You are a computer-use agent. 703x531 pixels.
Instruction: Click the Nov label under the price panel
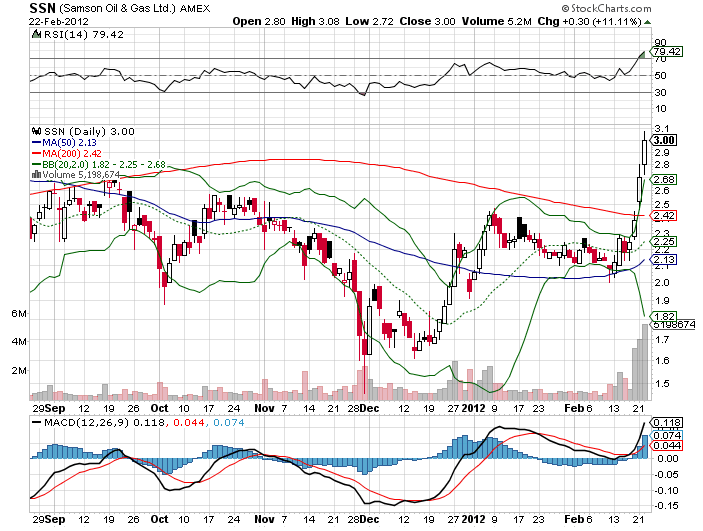coord(264,408)
